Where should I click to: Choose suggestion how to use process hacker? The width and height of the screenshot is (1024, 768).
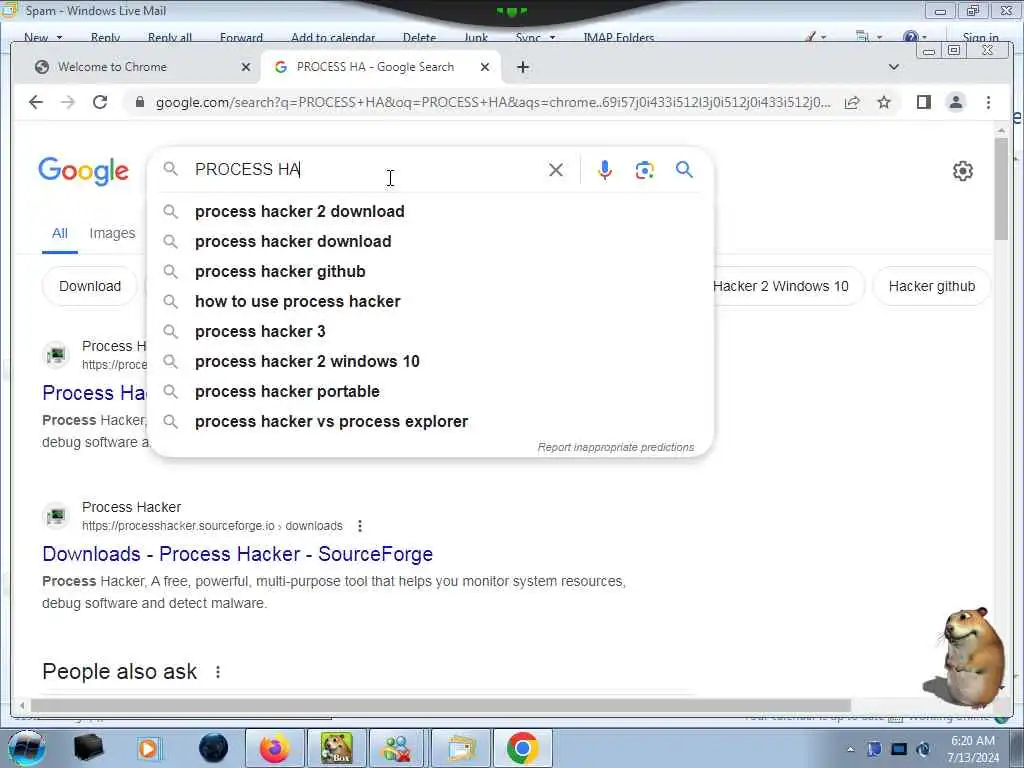tap(431, 302)
